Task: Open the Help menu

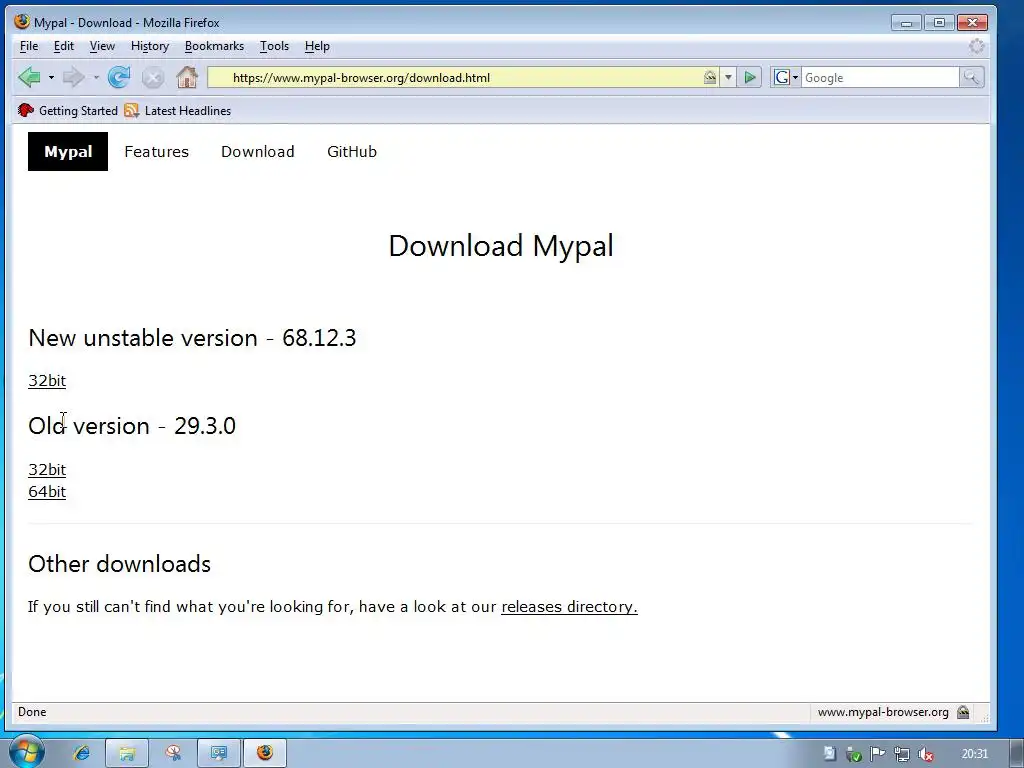Action: [317, 46]
